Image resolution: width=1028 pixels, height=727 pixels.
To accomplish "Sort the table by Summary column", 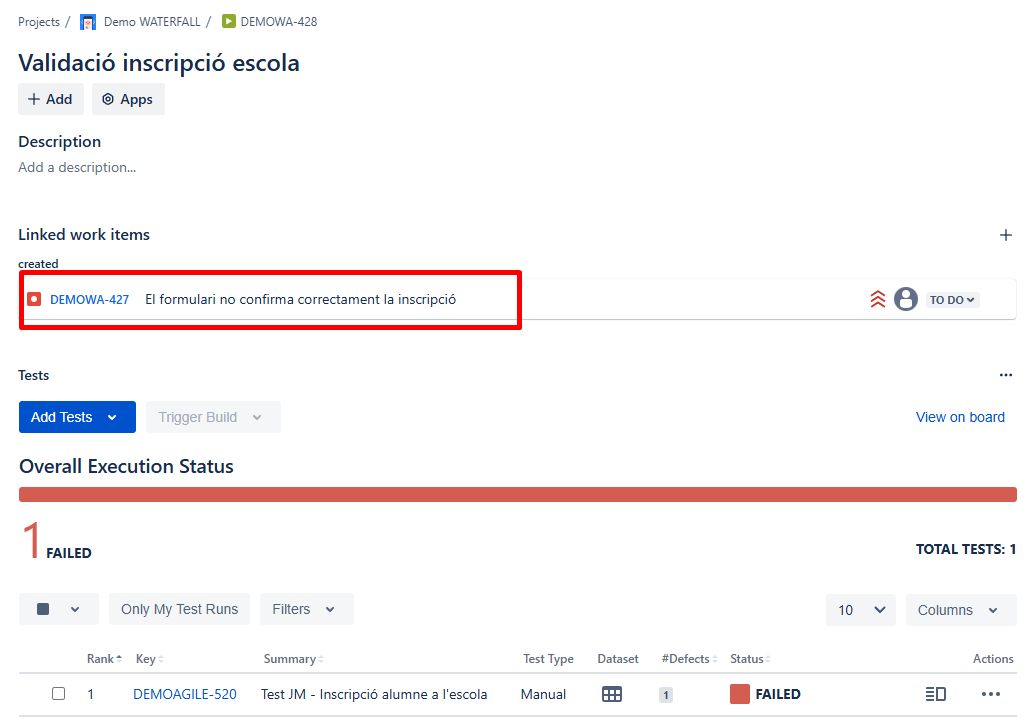I will click(x=294, y=659).
